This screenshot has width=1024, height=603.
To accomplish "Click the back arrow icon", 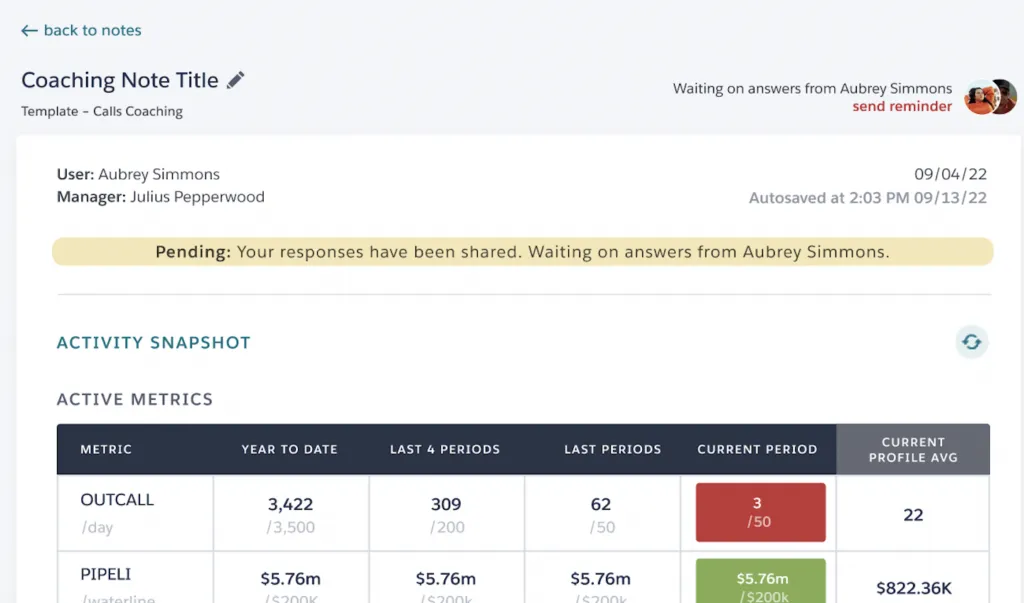I will 29,31.
